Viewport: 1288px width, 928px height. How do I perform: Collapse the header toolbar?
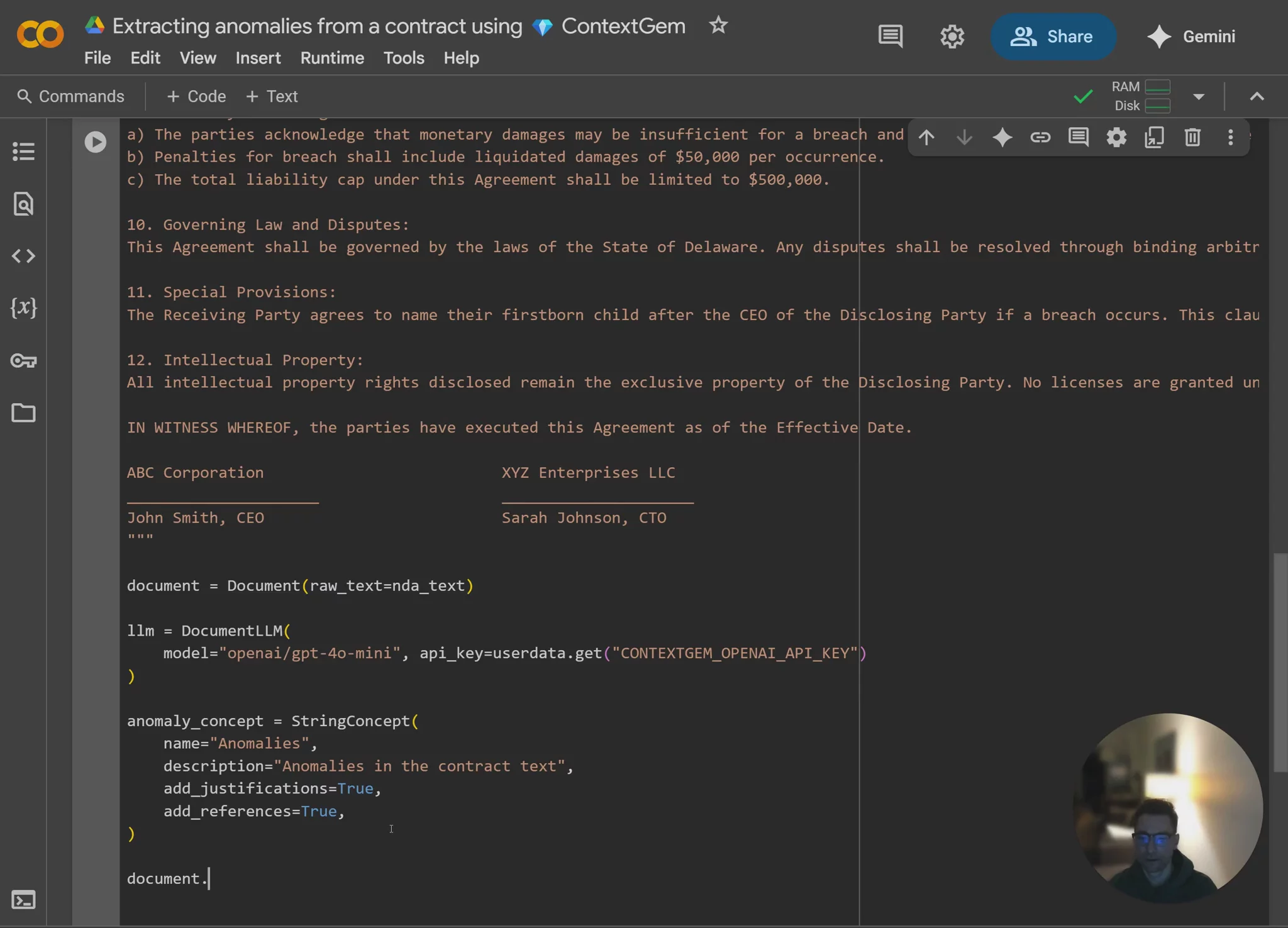(x=1257, y=97)
